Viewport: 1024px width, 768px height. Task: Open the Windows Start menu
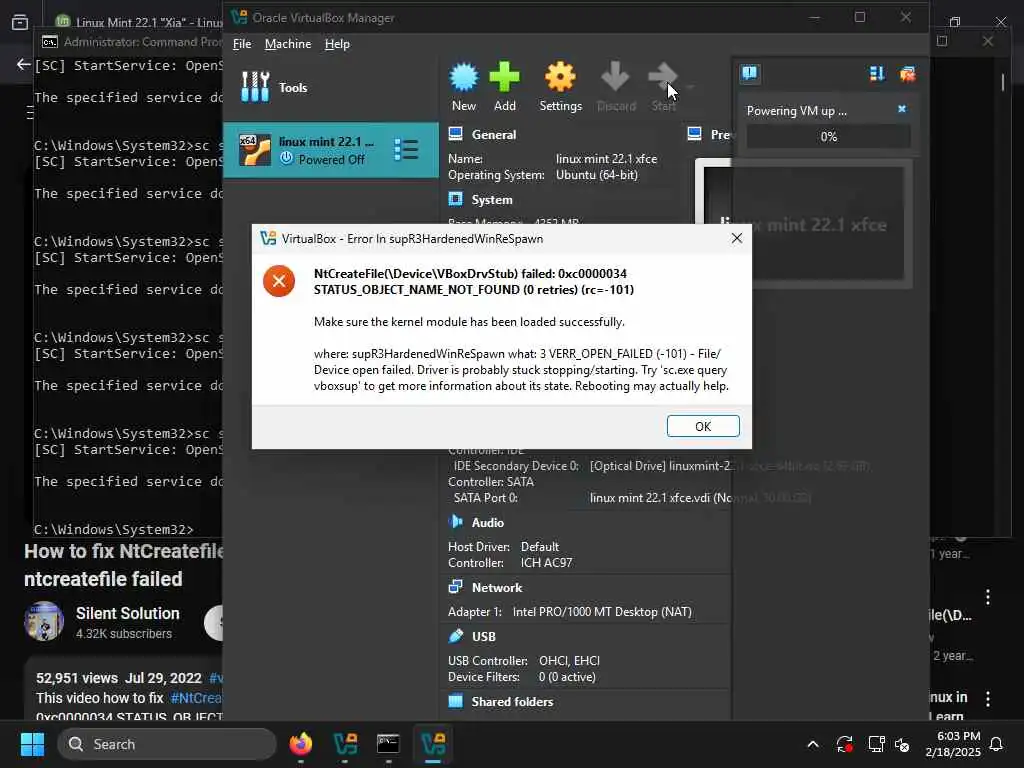pos(32,744)
